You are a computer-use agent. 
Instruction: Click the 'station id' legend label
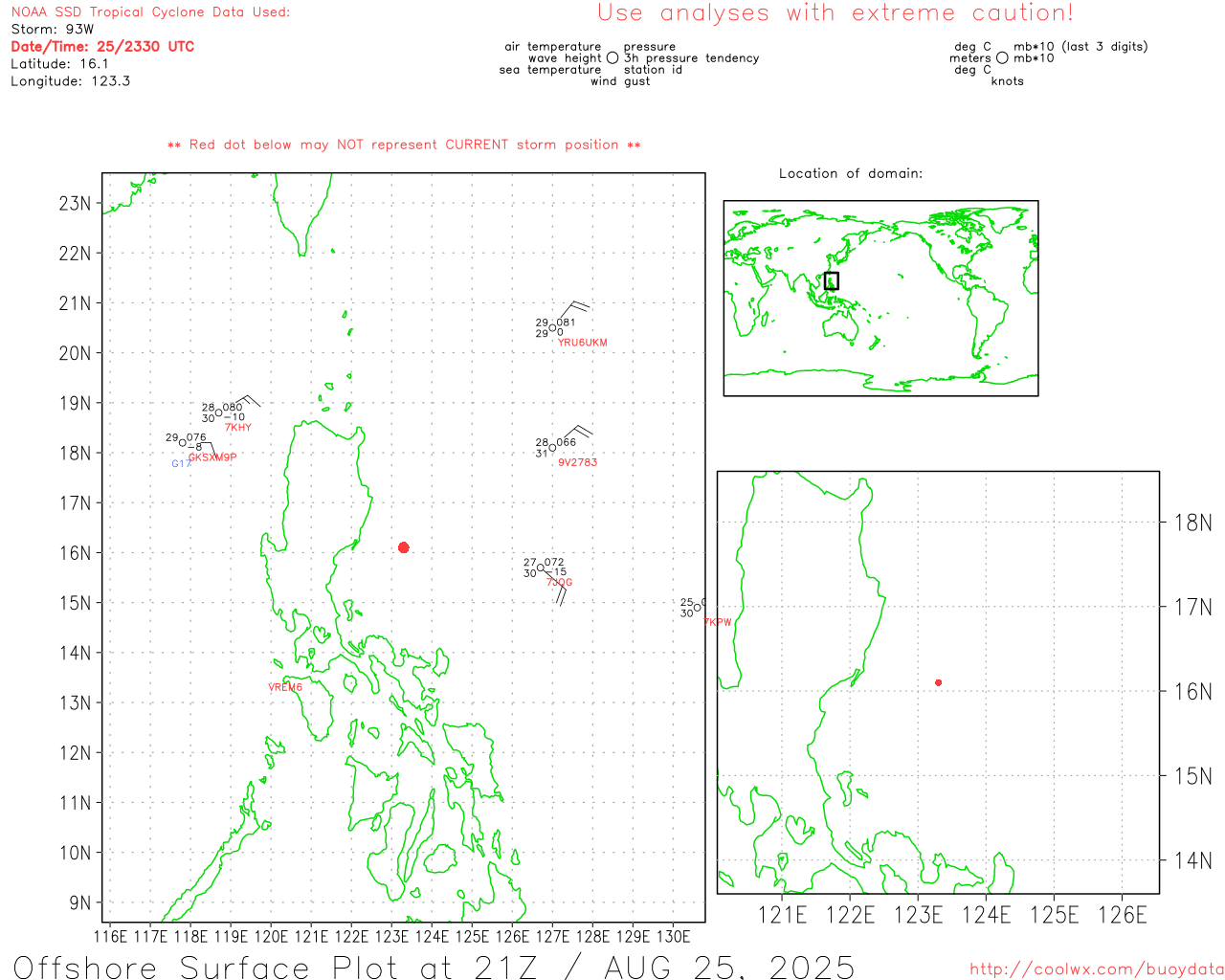tap(653, 70)
